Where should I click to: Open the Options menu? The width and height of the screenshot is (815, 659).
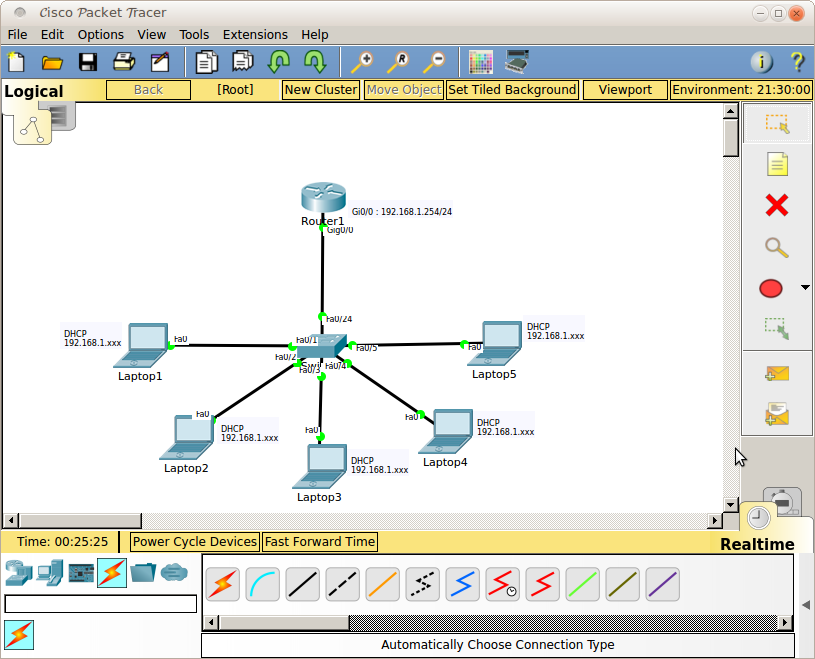(101, 35)
